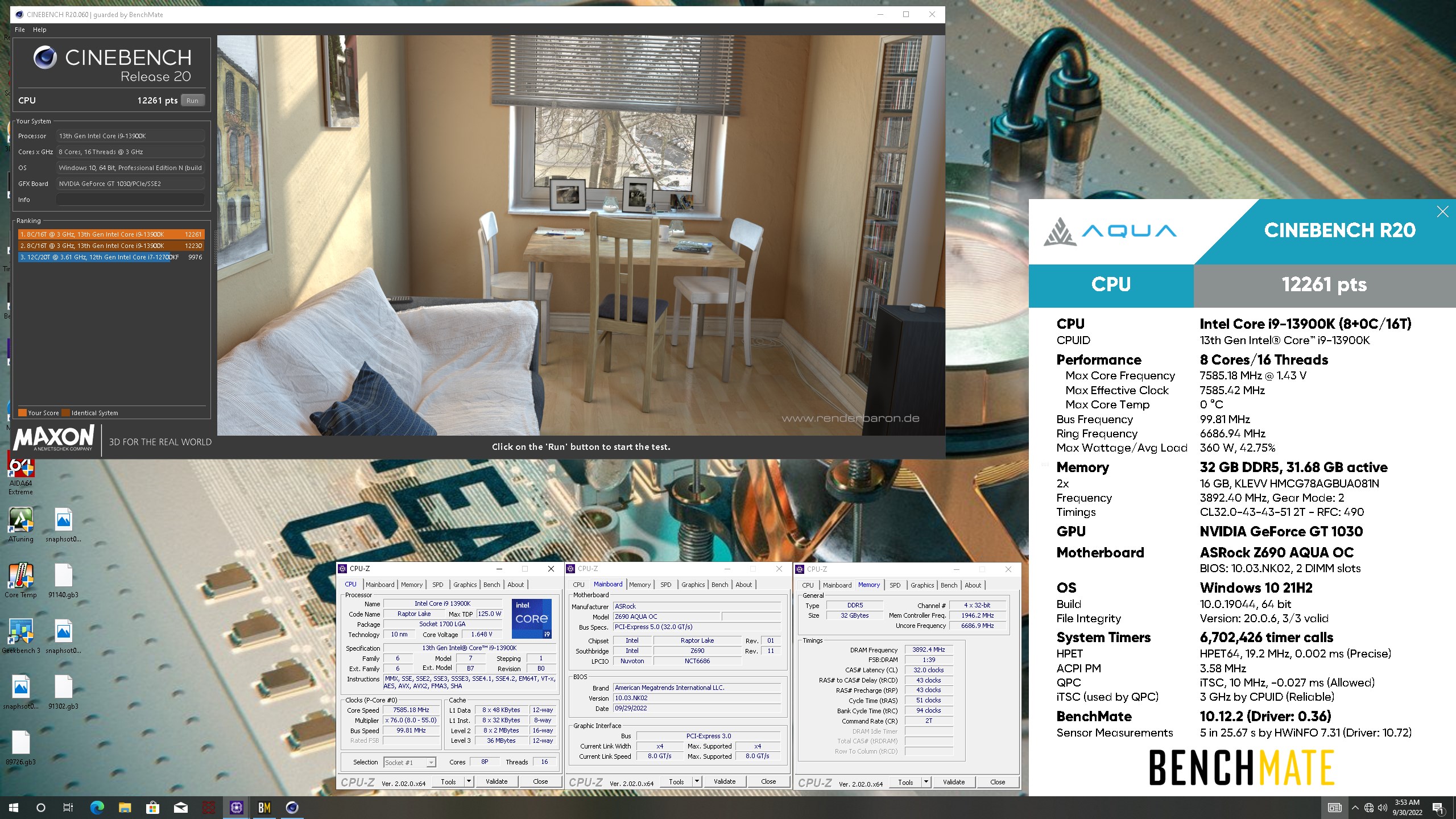Click the Processor field in Cinebench
This screenshot has height=819, width=1456.
point(130,136)
